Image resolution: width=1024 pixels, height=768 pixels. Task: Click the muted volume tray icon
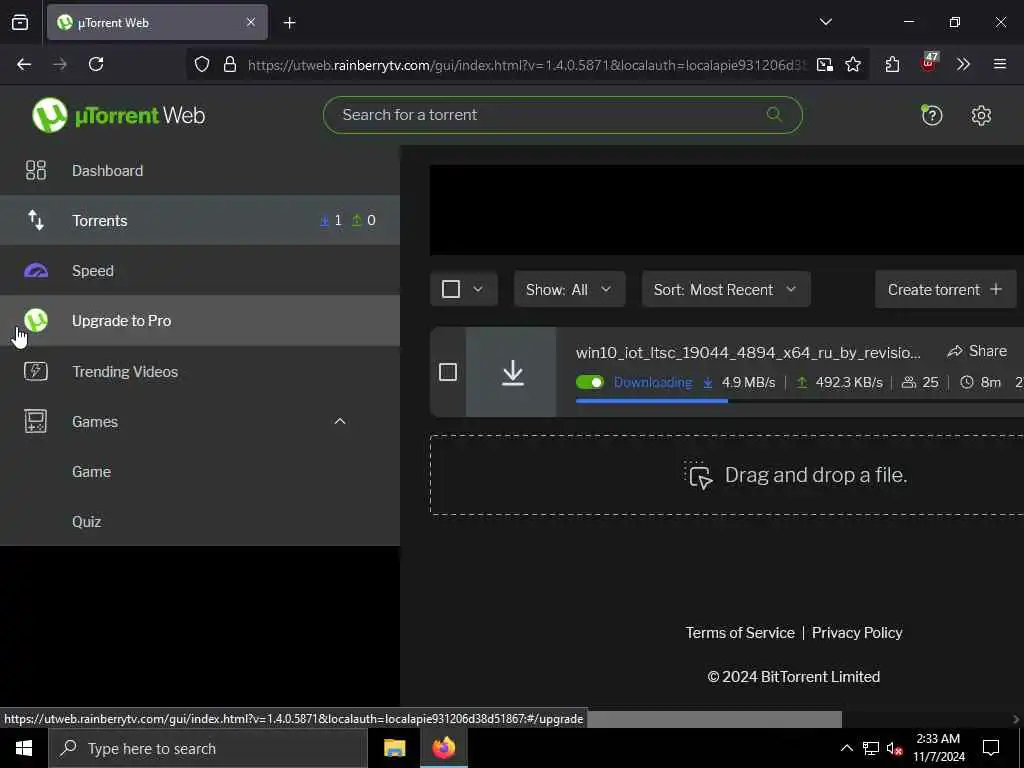tap(894, 748)
